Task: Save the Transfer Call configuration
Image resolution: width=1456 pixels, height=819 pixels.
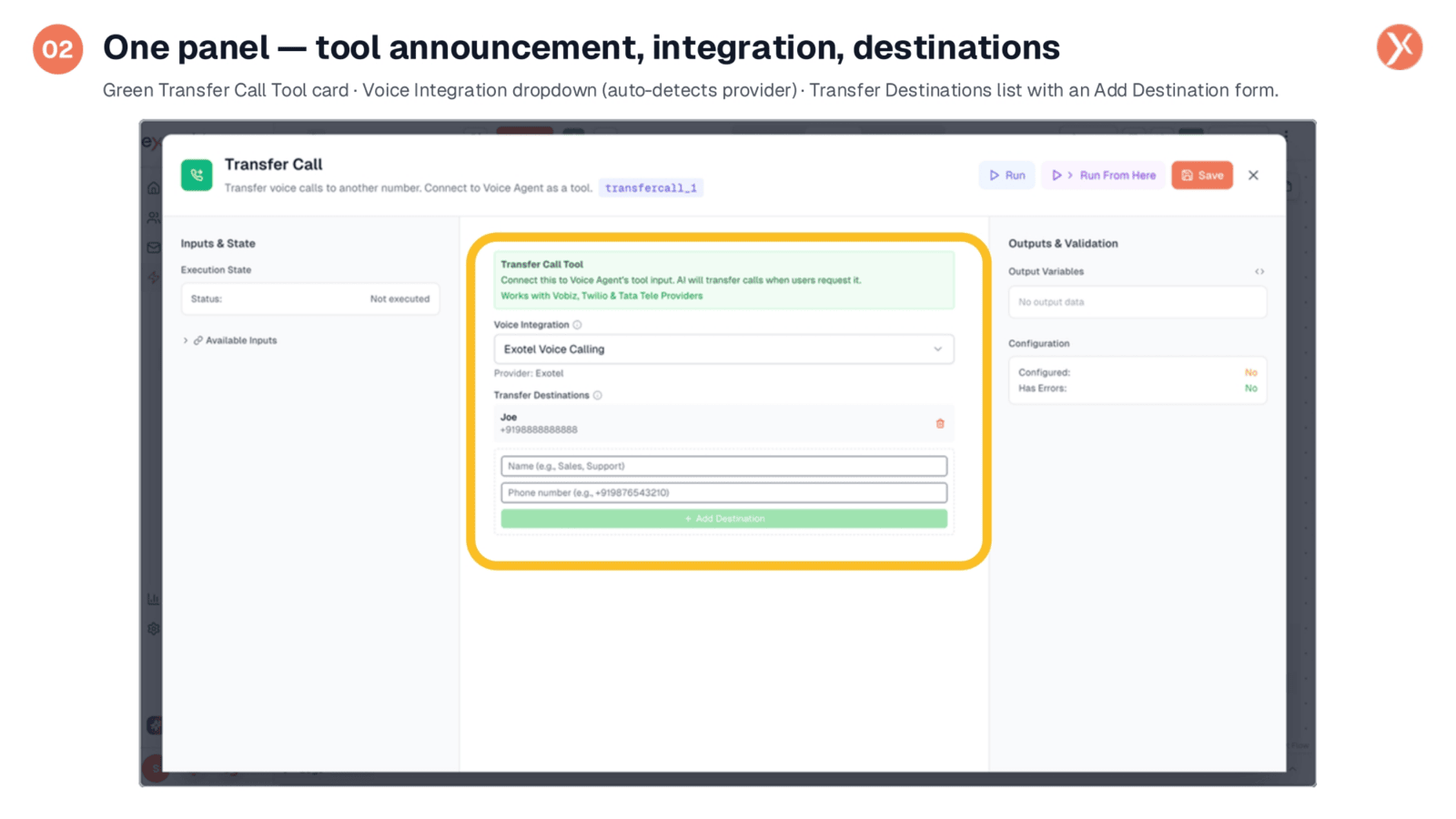Action: point(1202,176)
